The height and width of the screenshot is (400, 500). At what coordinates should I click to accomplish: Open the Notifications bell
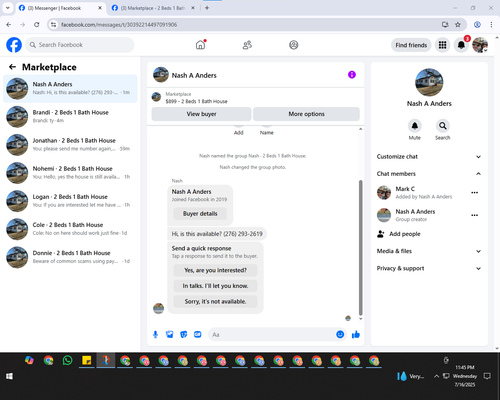tap(461, 45)
